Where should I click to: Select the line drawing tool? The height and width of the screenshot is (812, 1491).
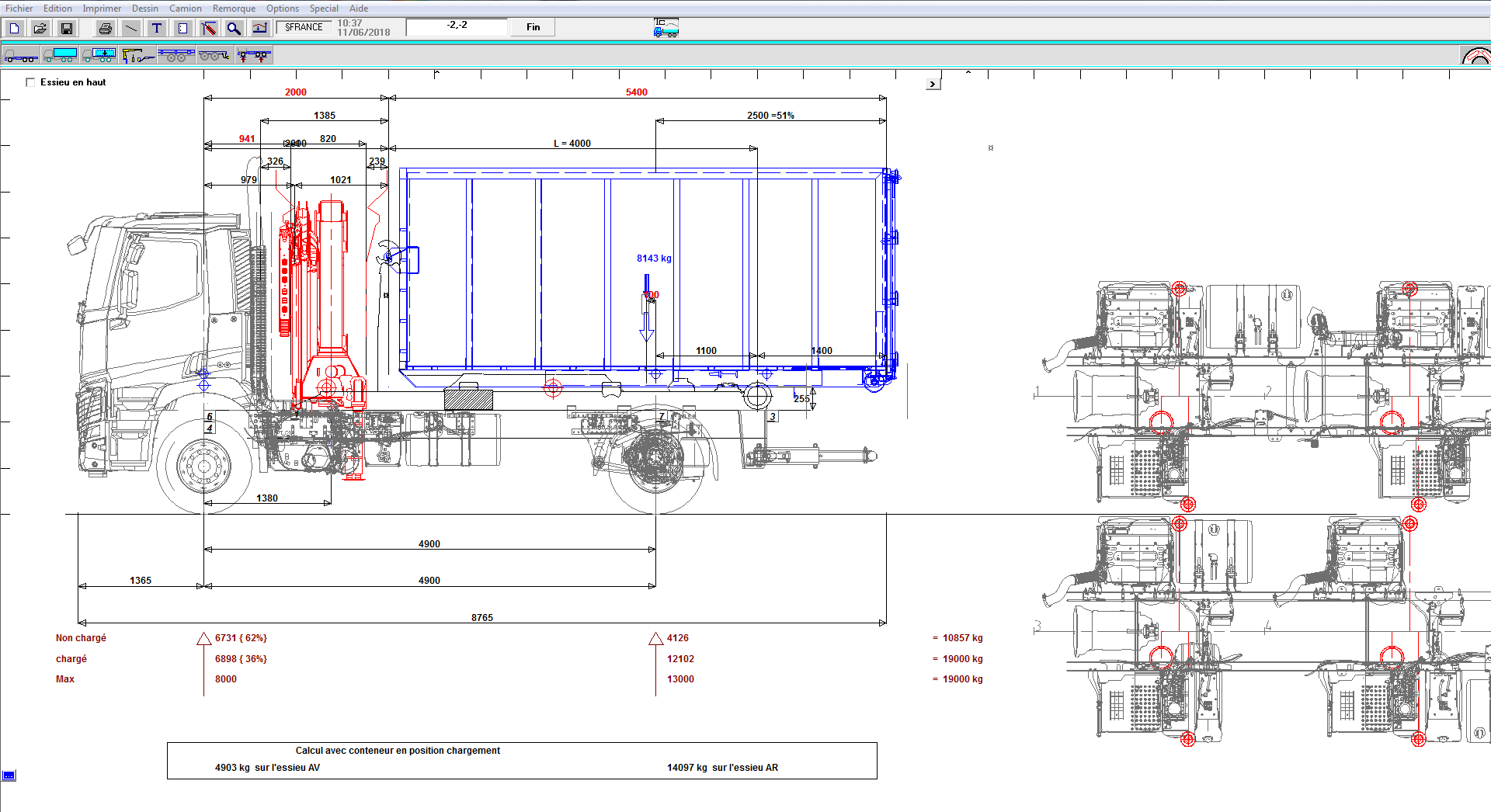[x=131, y=28]
